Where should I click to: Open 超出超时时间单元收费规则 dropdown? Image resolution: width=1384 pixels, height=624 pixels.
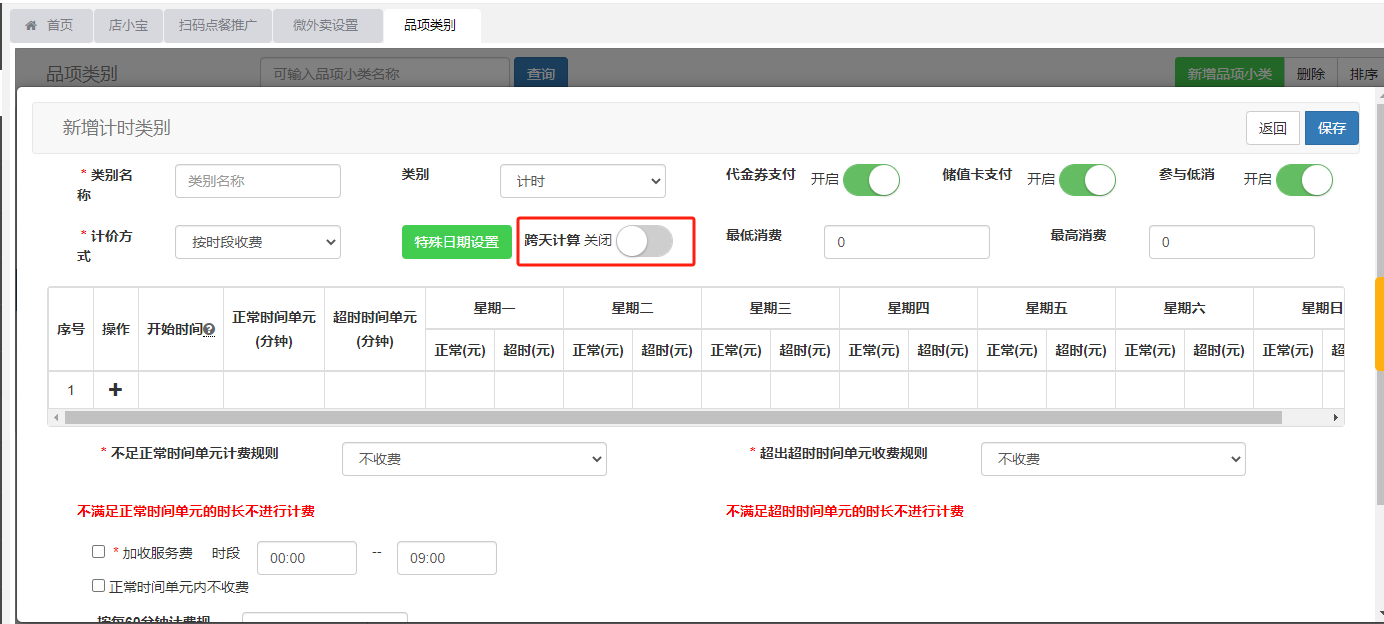click(x=1113, y=459)
